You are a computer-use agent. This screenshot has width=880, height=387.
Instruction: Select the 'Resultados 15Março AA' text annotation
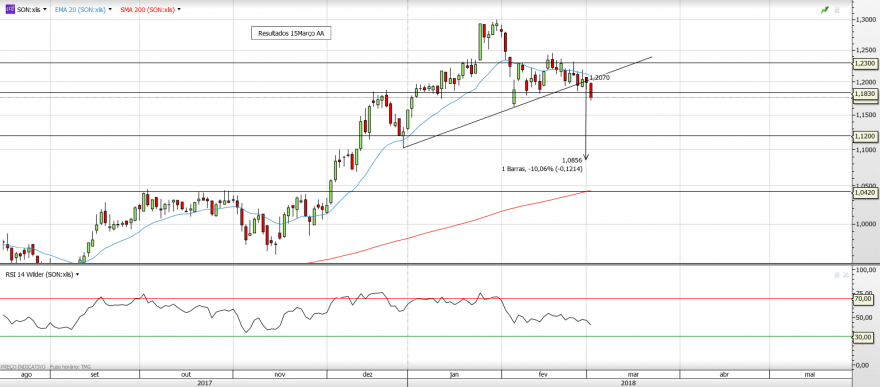[291, 34]
